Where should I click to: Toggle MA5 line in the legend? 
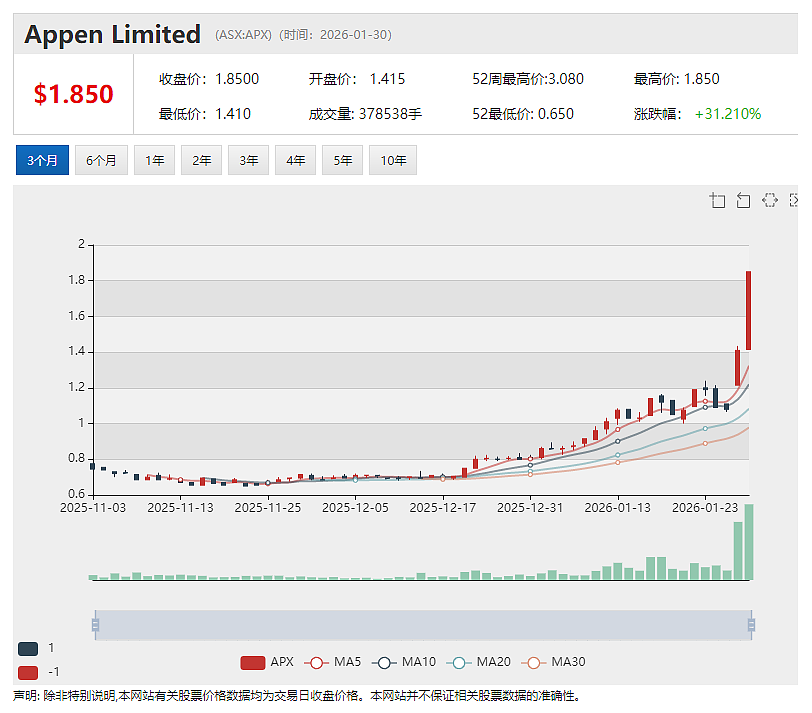click(332, 662)
